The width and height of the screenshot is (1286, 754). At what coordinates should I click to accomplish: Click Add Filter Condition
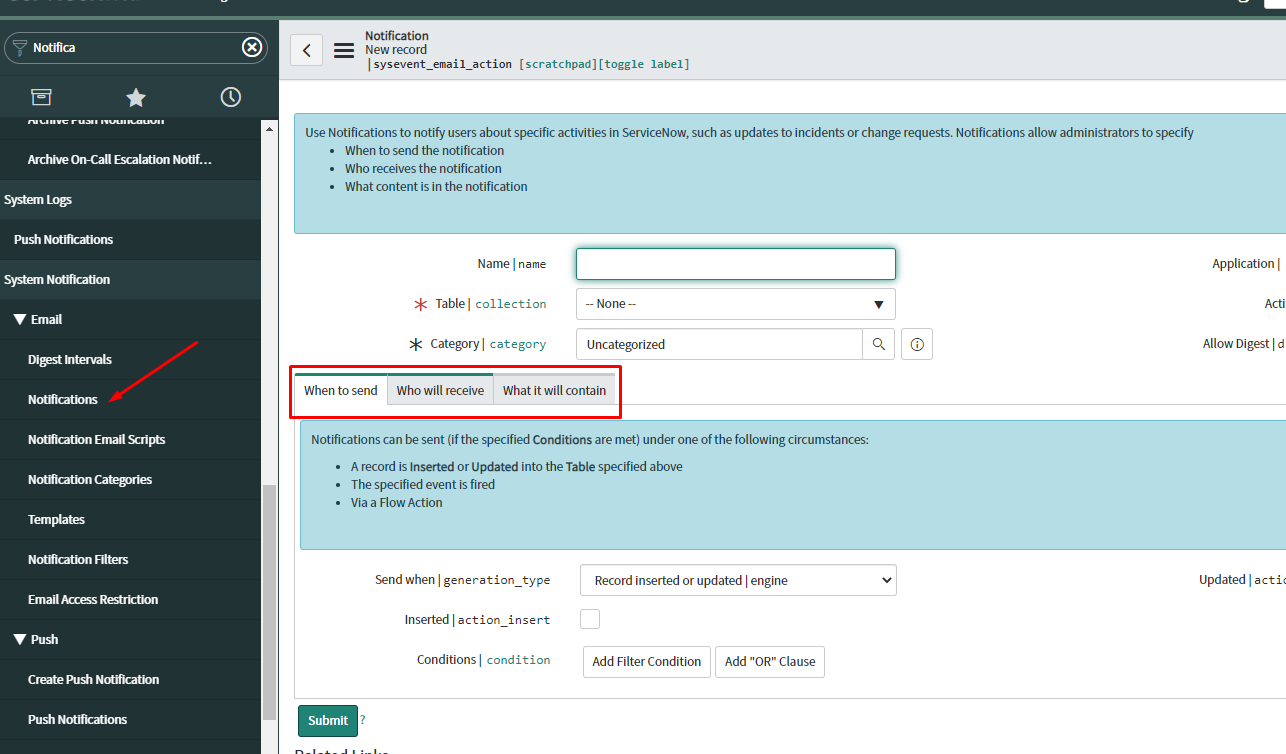tap(646, 661)
